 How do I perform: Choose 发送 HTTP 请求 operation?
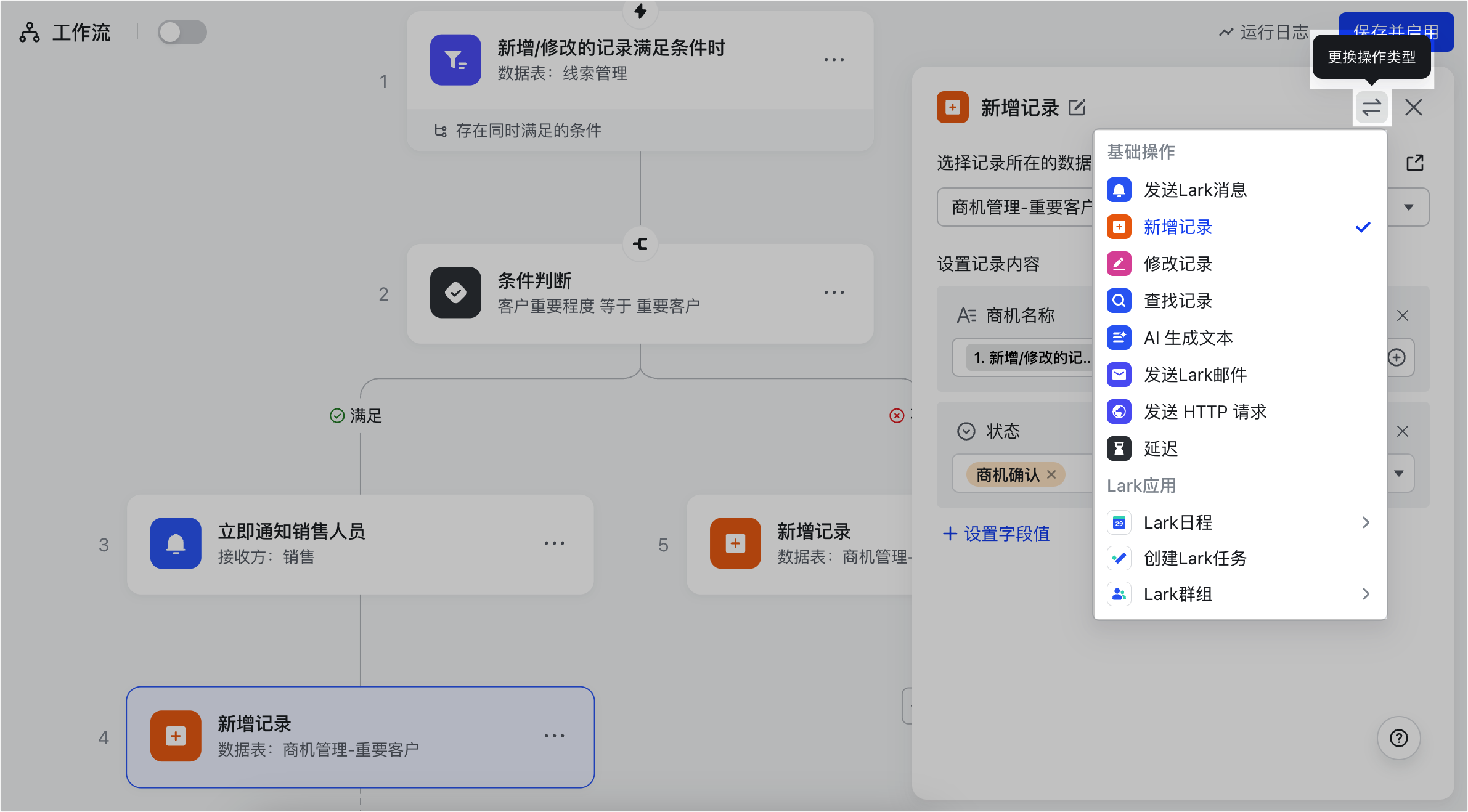point(1240,412)
